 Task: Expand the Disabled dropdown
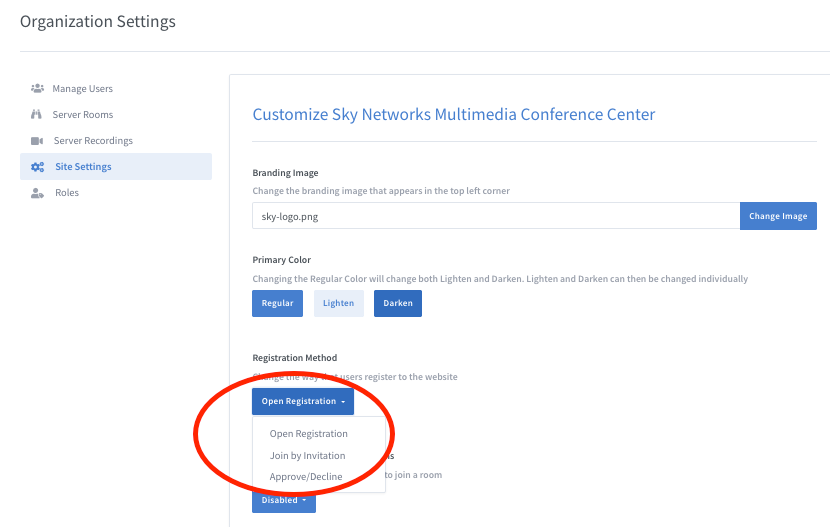point(284,501)
